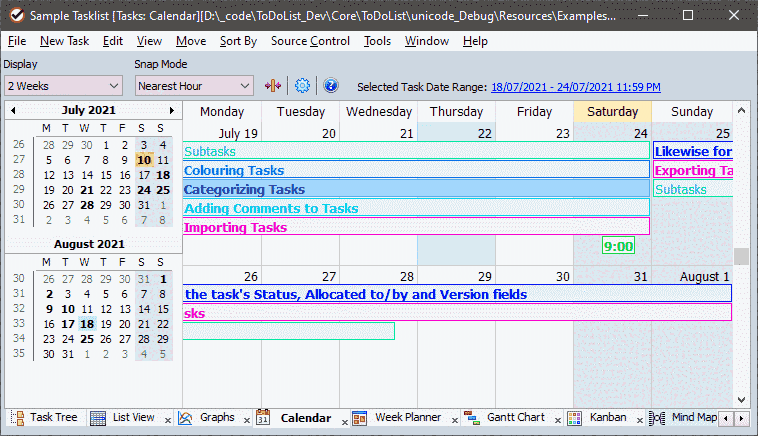Click the July 2021 month title
Viewport: 758px width, 436px height.
tap(89, 110)
